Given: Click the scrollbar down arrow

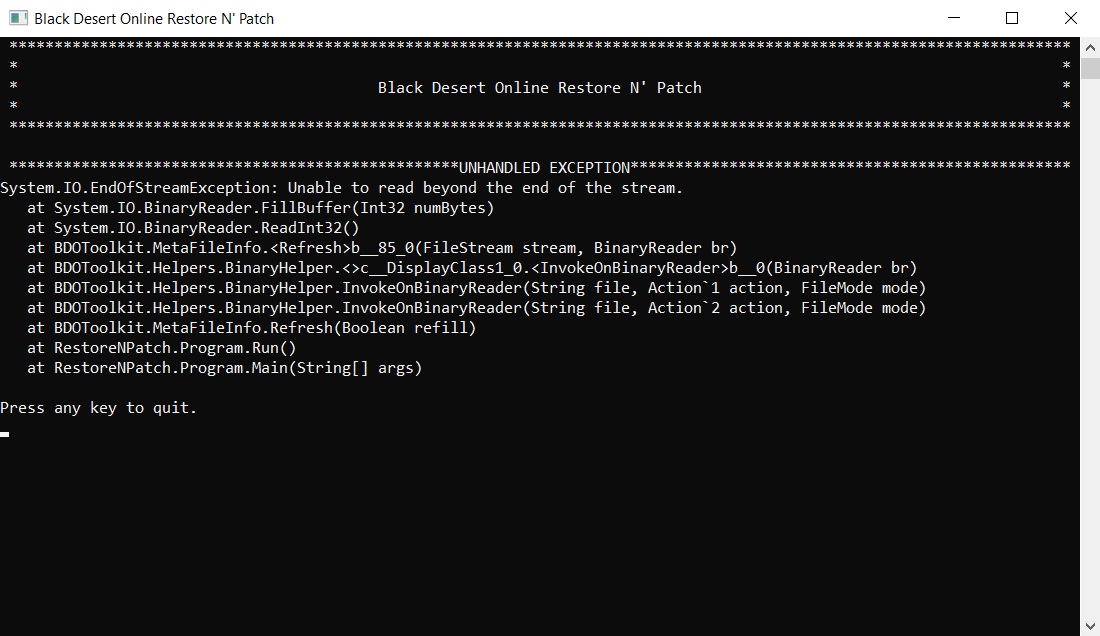Looking at the screenshot, I should tap(1089, 626).
